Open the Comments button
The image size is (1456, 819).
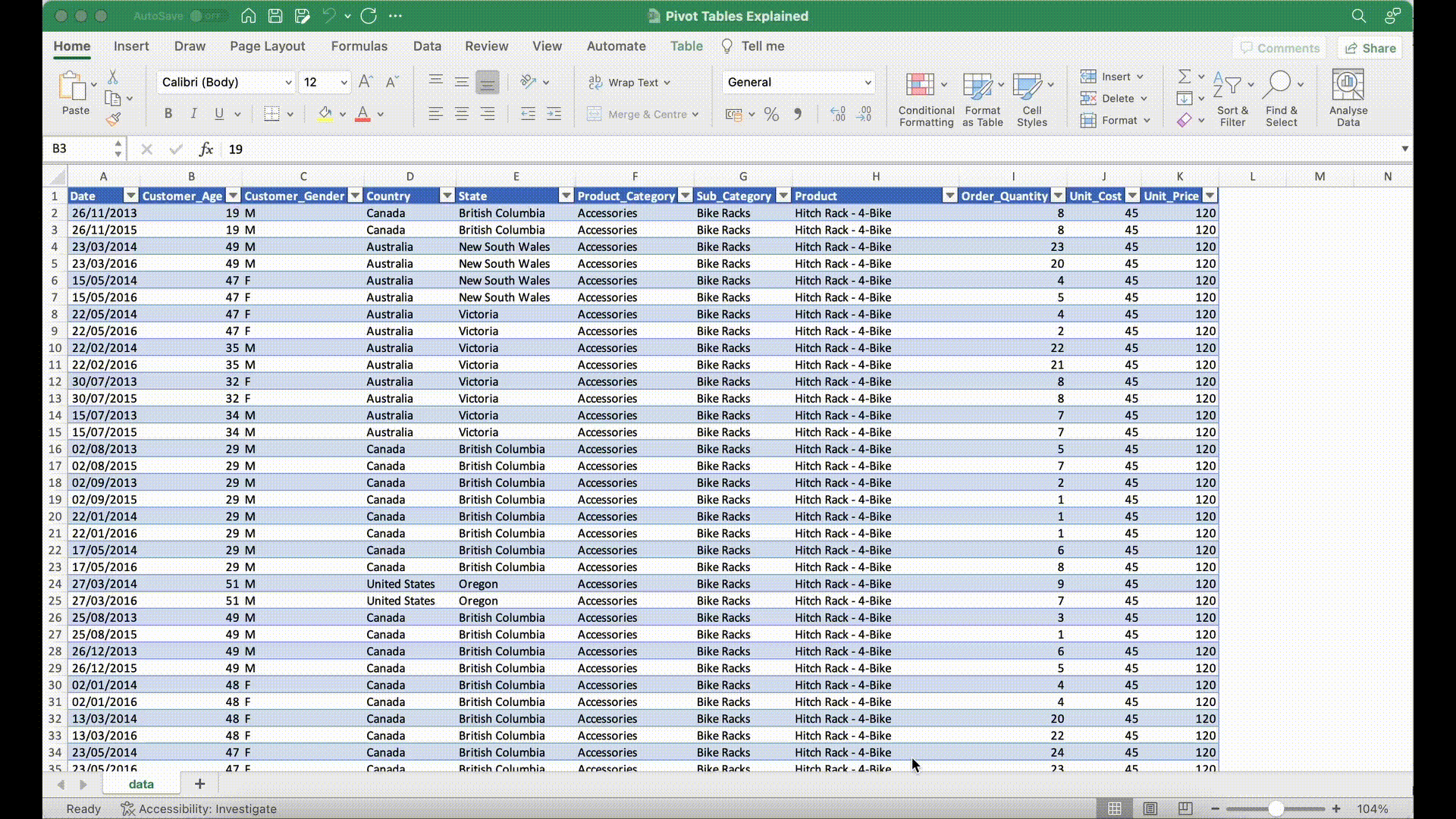click(x=1279, y=48)
